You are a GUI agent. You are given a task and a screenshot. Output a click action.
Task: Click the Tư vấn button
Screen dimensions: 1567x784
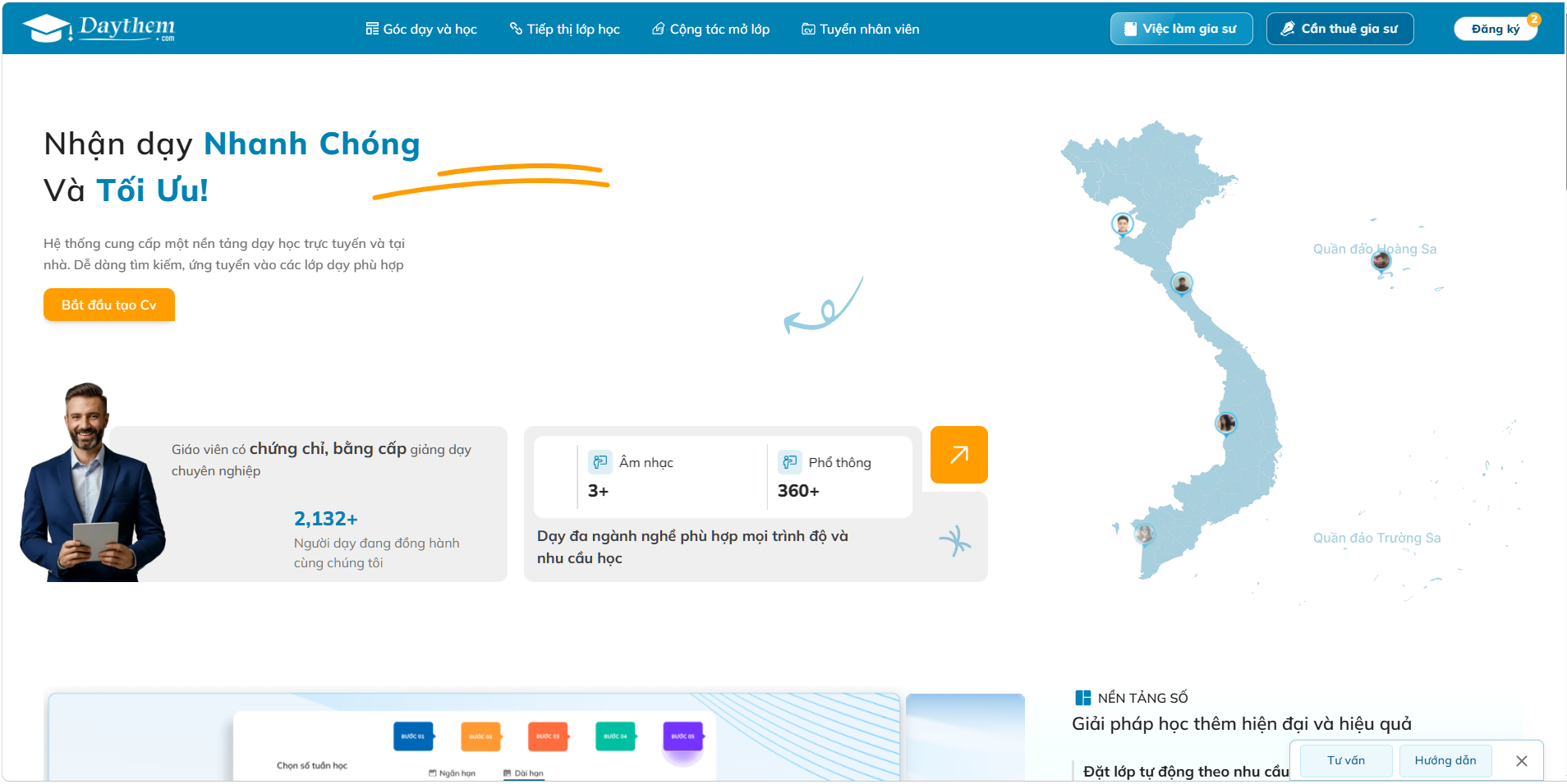tap(1345, 761)
